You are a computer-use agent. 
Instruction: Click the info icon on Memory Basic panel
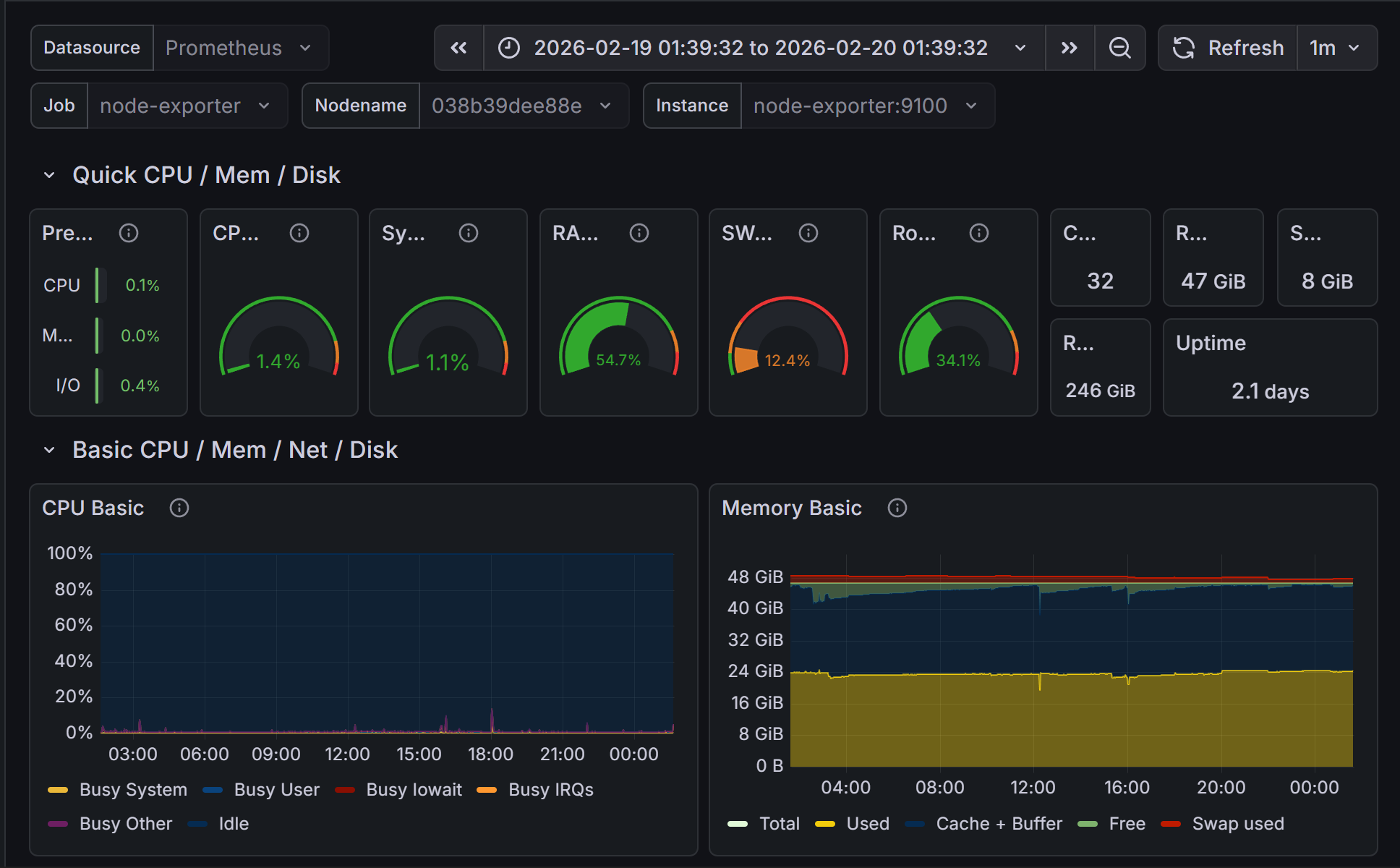click(897, 508)
